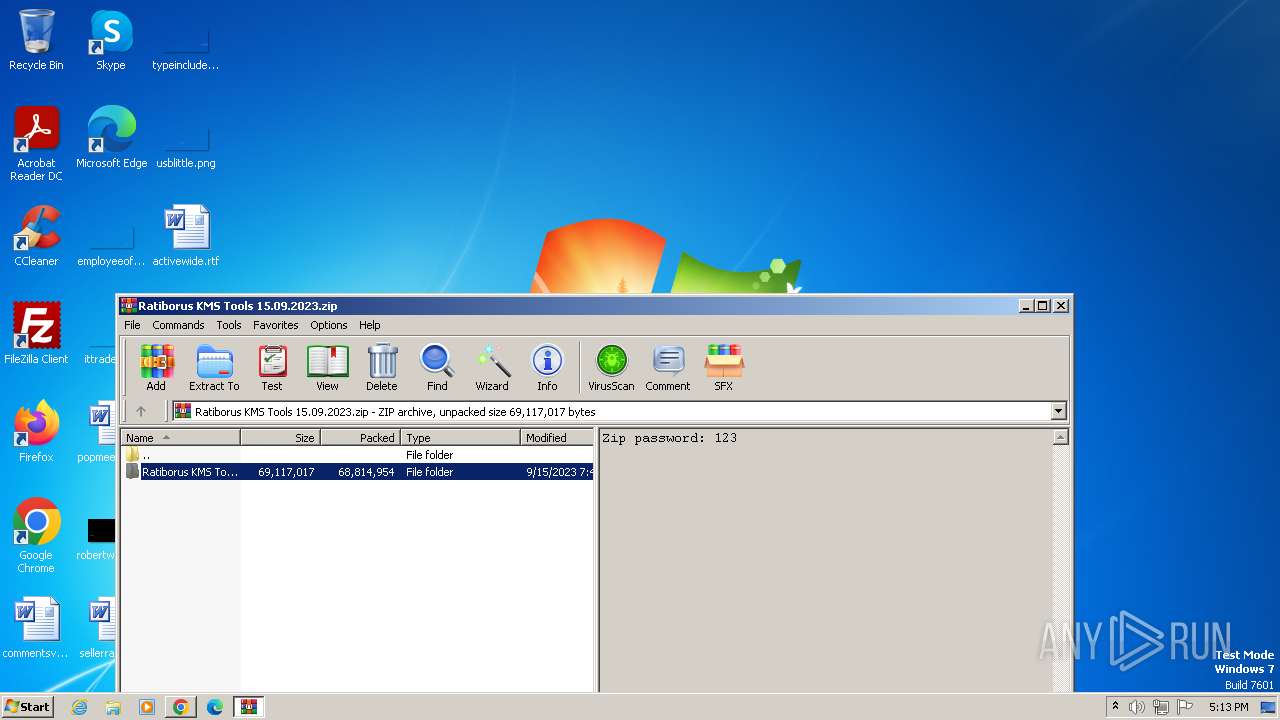Select the Firefox desktop icon
This screenshot has height=720, width=1280.
coord(36,432)
